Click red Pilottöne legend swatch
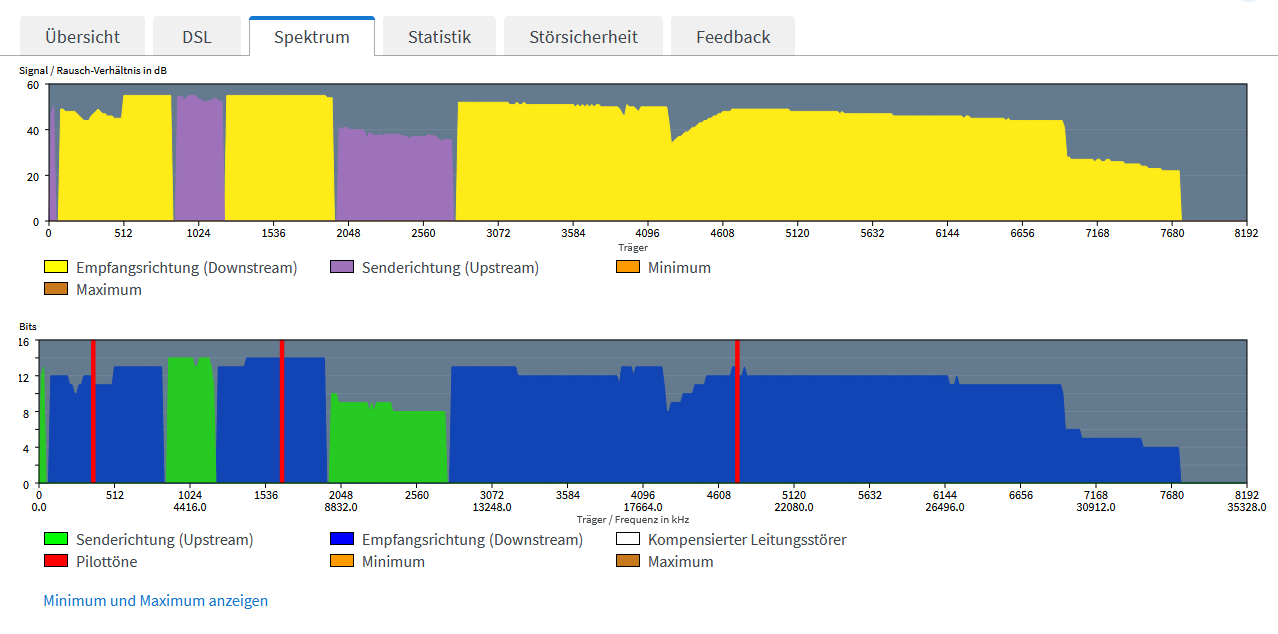1278x634 pixels. tap(56, 562)
